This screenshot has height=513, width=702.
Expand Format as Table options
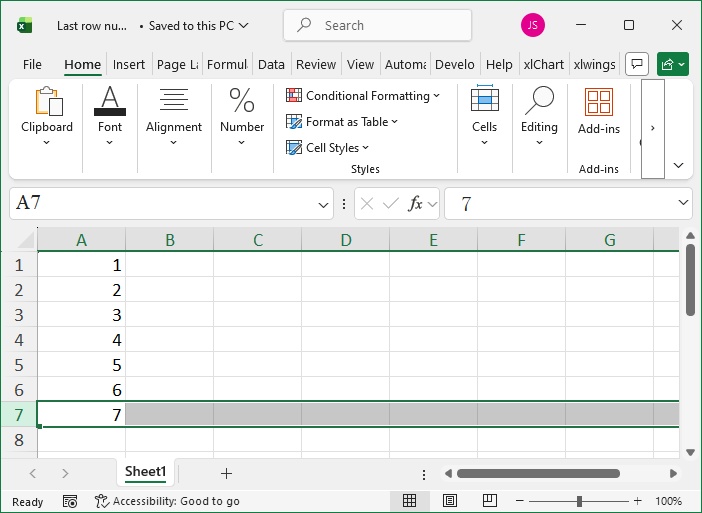(x=342, y=122)
